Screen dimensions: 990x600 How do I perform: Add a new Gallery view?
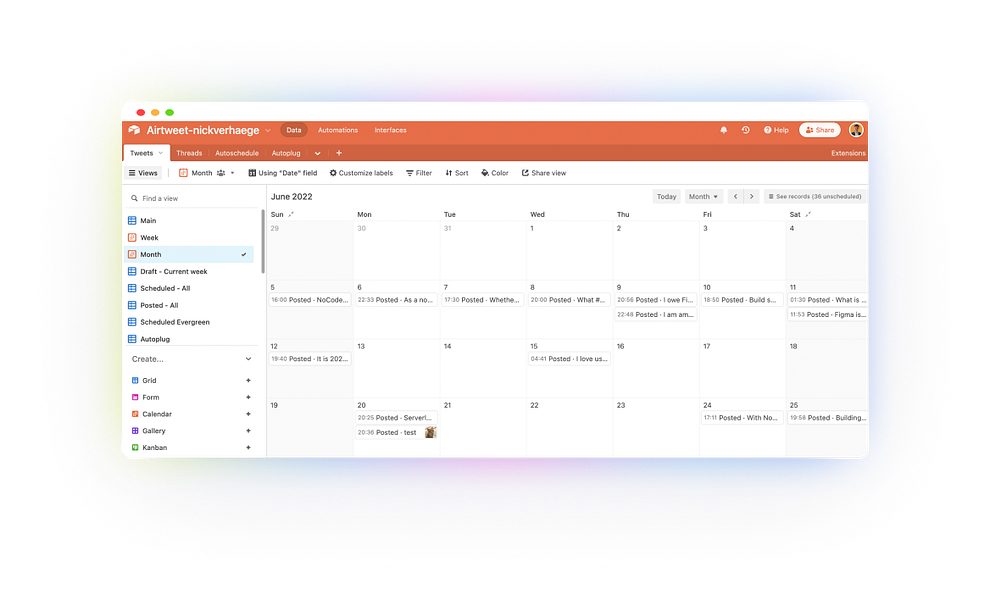coord(248,431)
